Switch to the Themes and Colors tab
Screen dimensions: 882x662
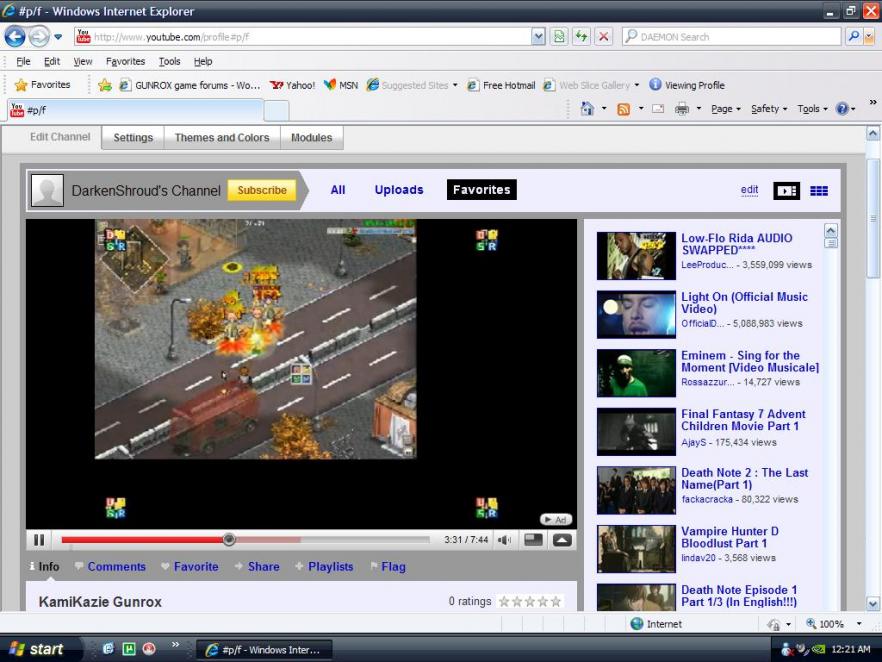pos(222,138)
